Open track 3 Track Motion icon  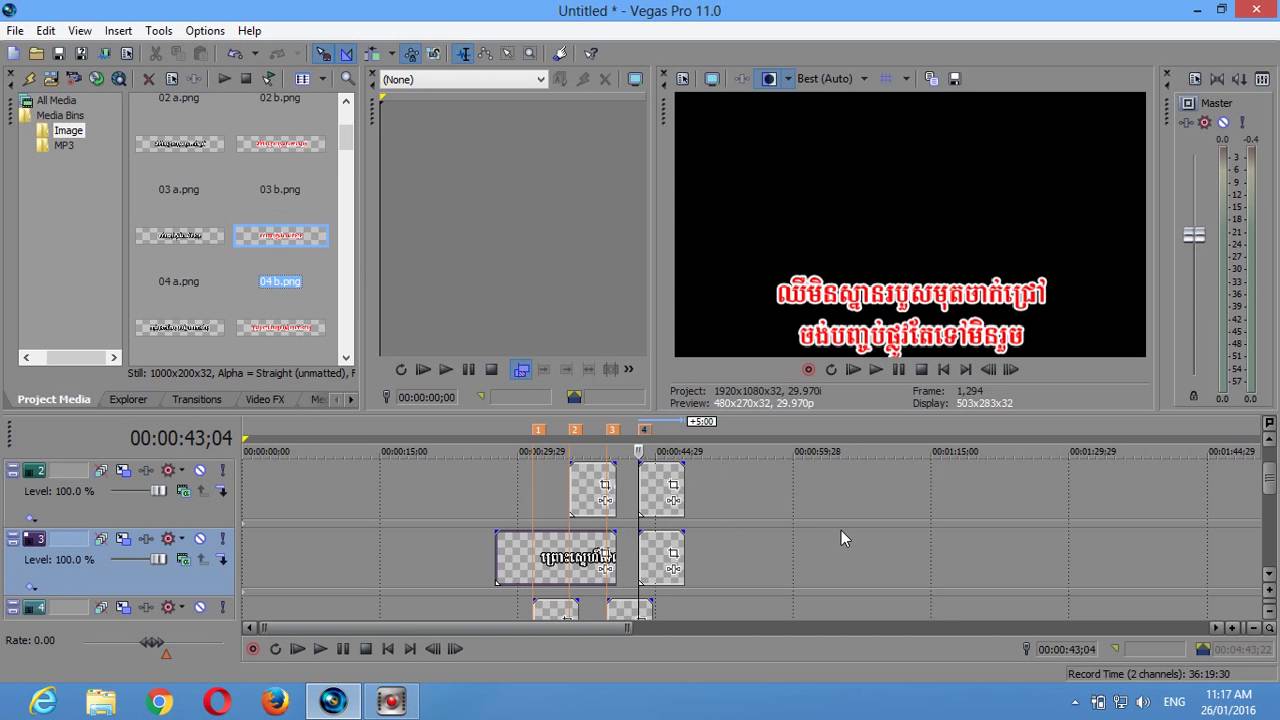coord(123,539)
